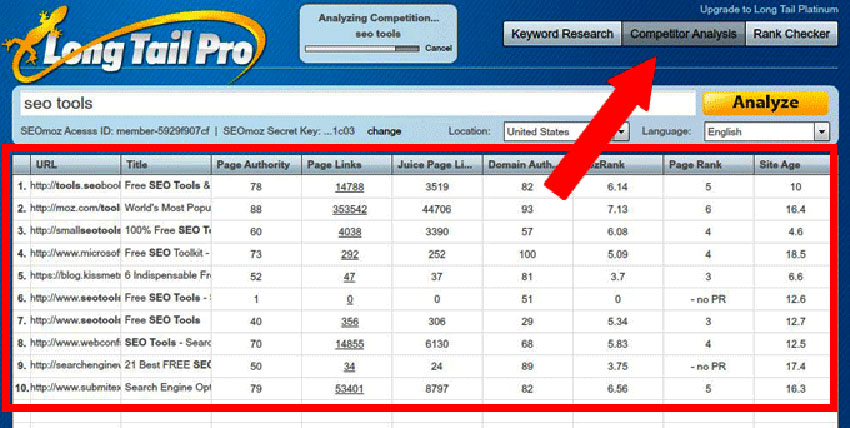
Task: Click title '21 Best FREE SEO'
Action: (x=168, y=365)
